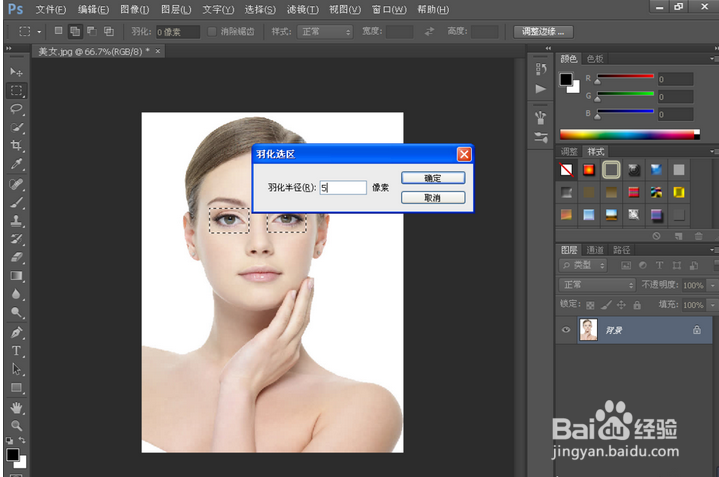The height and width of the screenshot is (477, 719).
Task: Enable the 消除锯齿 anti-alias checkbox
Action: [212, 32]
